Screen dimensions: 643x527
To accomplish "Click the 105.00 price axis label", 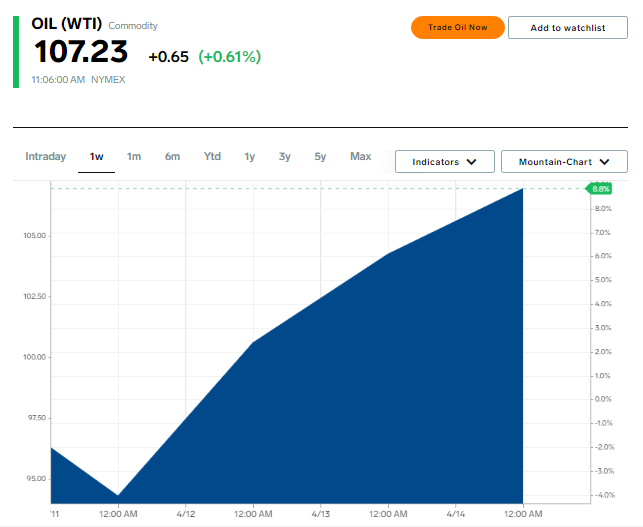I will 34,235.
